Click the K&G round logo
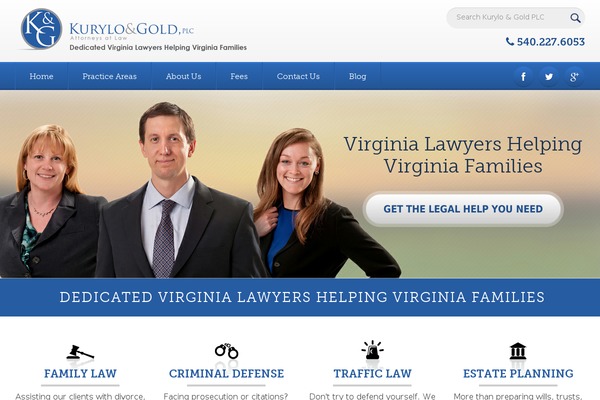Viewport: 600px width, 400px height. (x=41, y=29)
